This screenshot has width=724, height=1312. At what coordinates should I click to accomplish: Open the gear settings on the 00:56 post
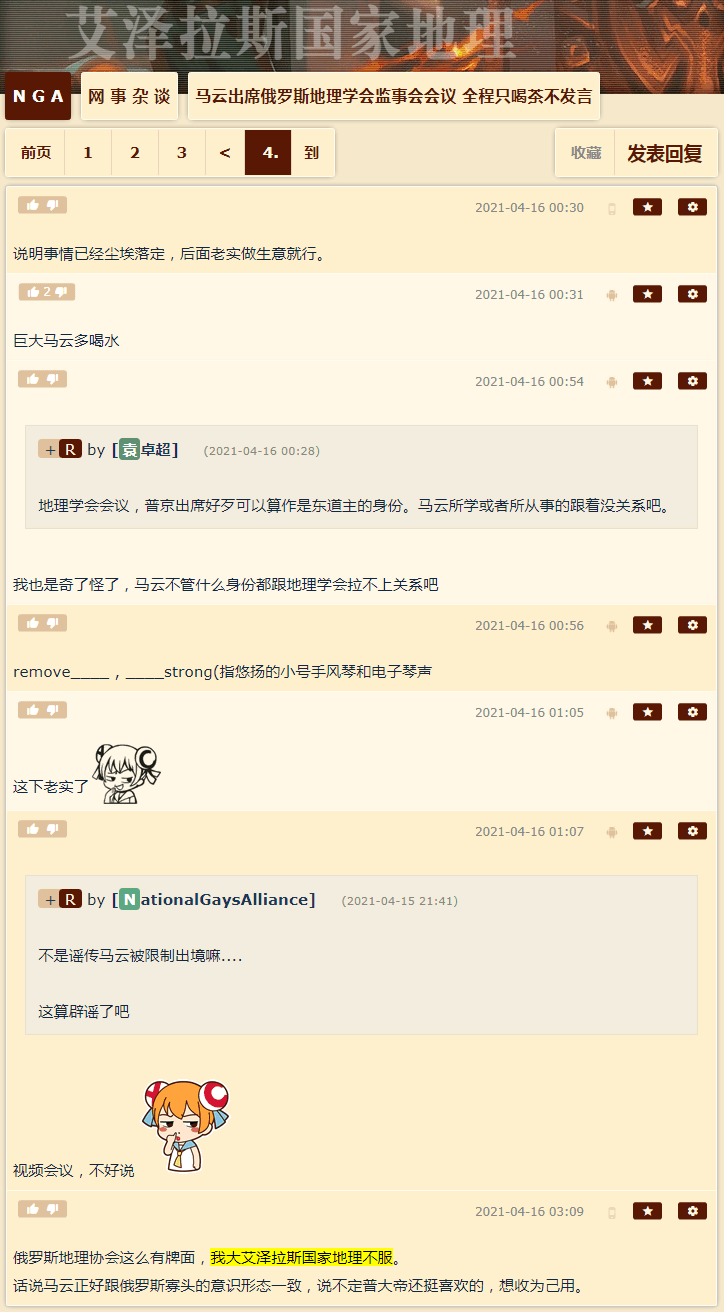[x=692, y=625]
